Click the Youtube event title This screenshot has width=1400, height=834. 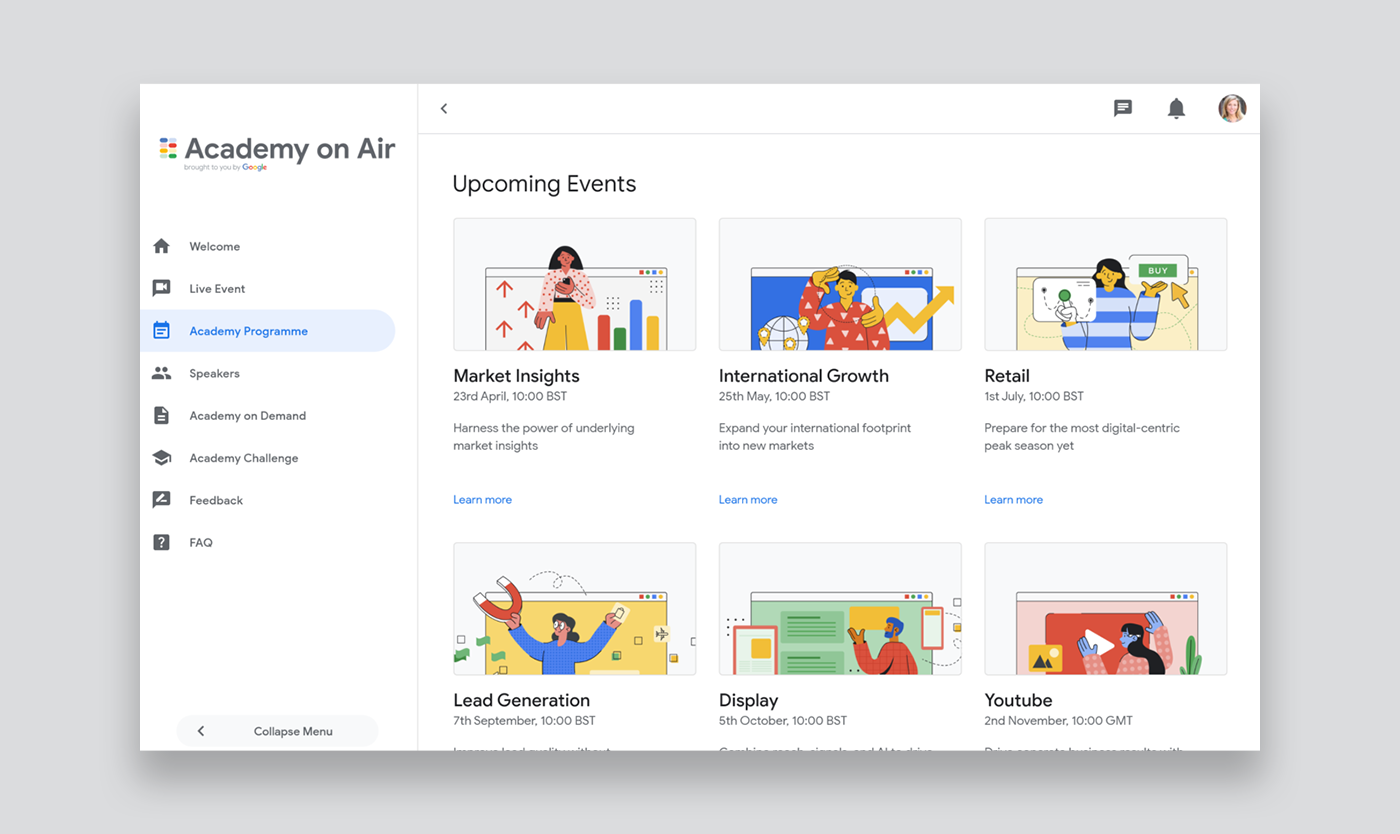pyautogui.click(x=1018, y=700)
